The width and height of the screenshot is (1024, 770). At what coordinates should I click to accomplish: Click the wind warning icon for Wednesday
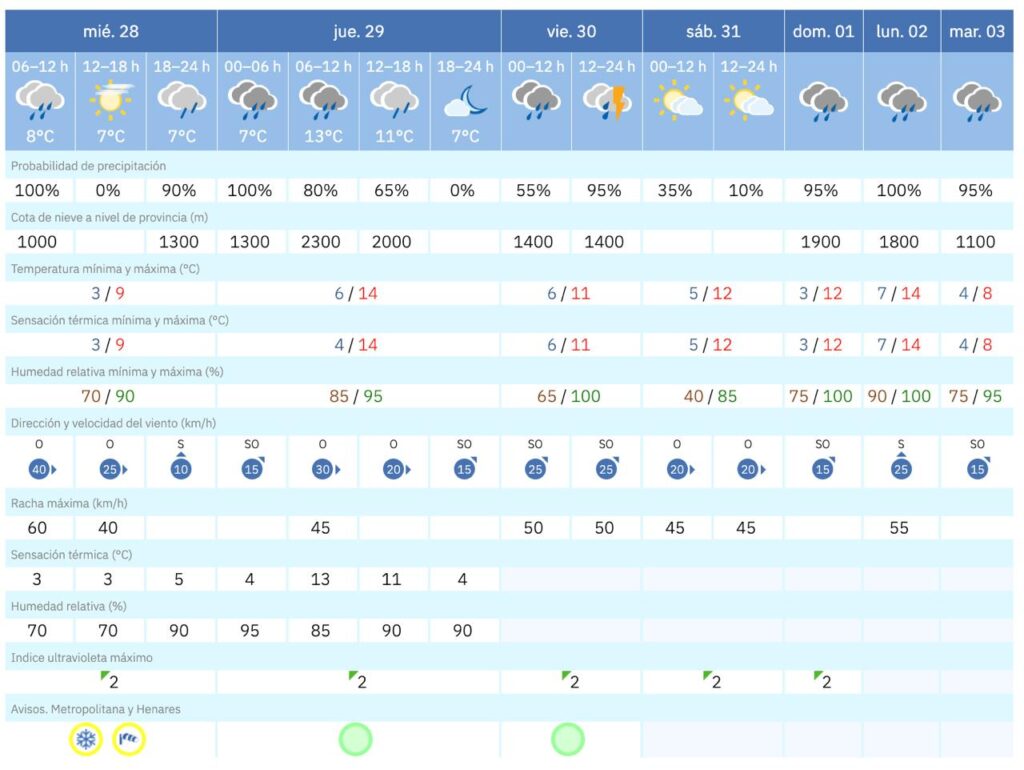[x=129, y=740]
